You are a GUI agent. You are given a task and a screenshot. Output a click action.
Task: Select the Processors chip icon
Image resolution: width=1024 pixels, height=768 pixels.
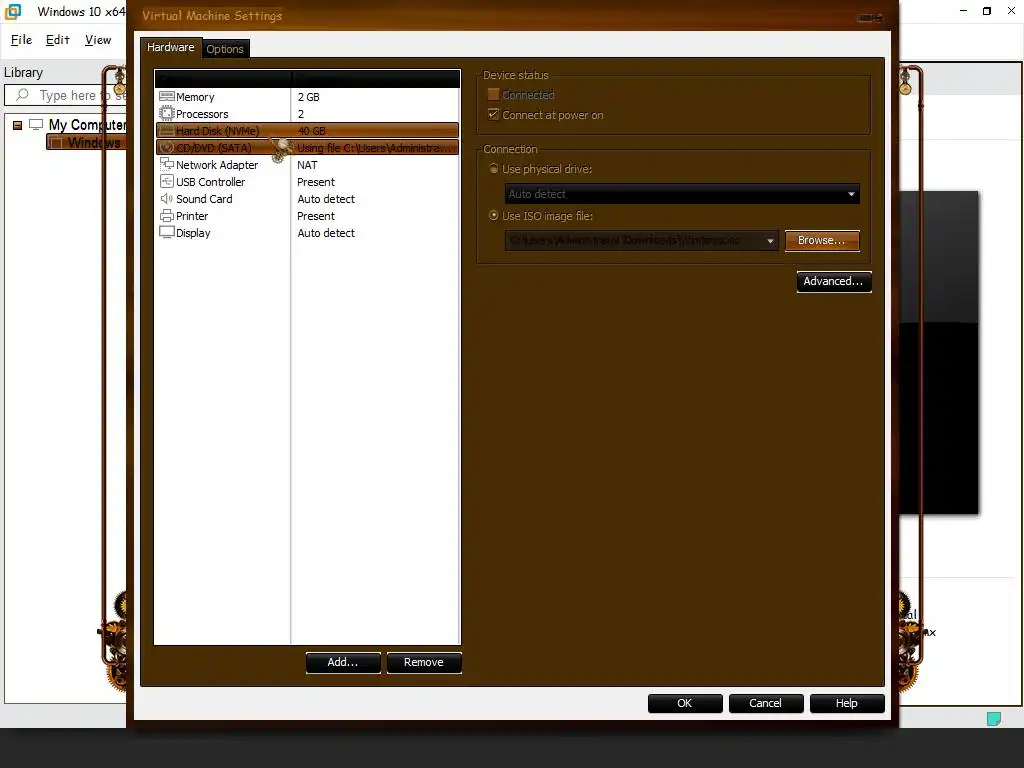(x=167, y=114)
